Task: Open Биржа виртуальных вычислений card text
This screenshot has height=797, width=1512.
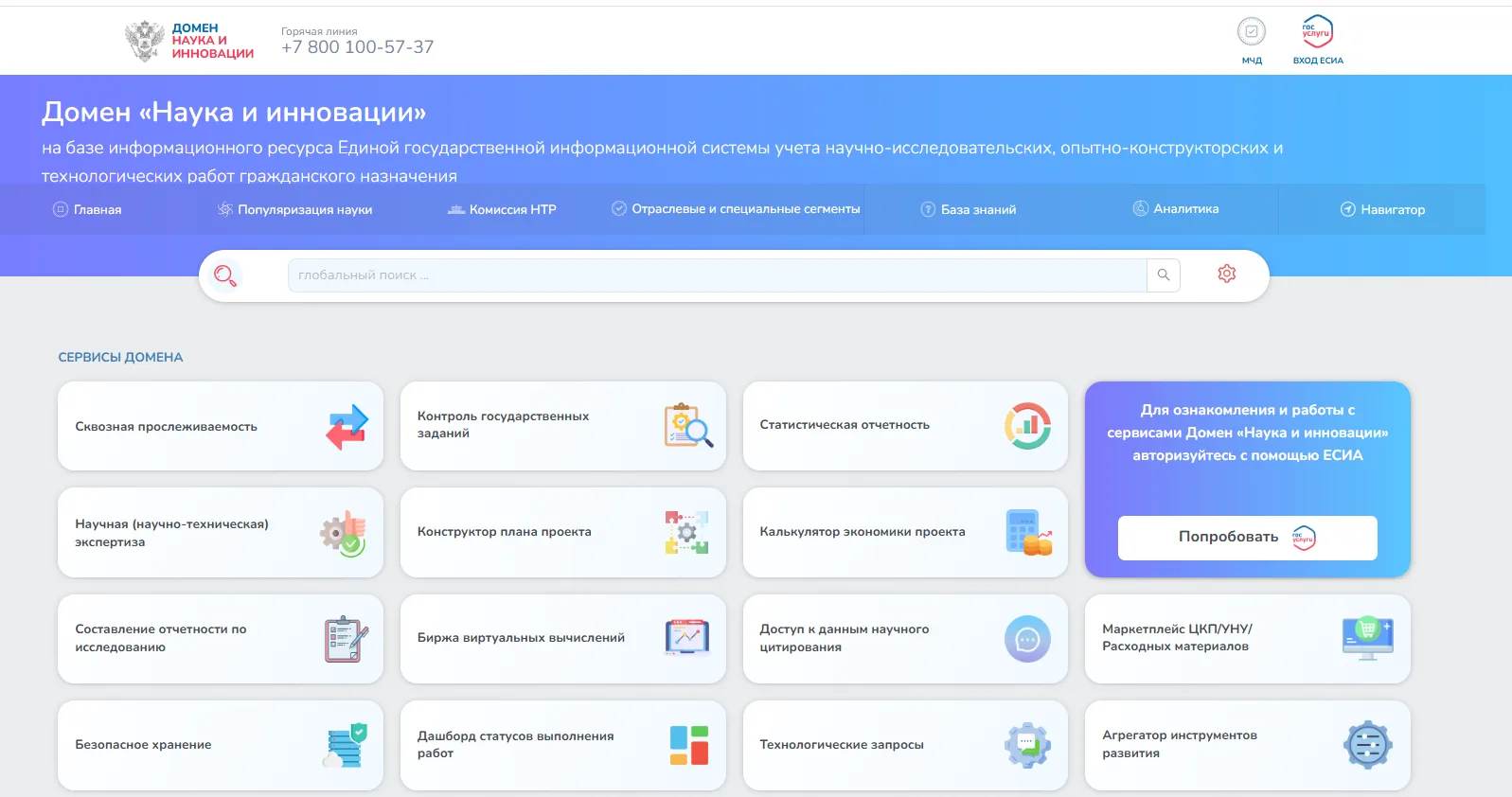Action: click(521, 638)
